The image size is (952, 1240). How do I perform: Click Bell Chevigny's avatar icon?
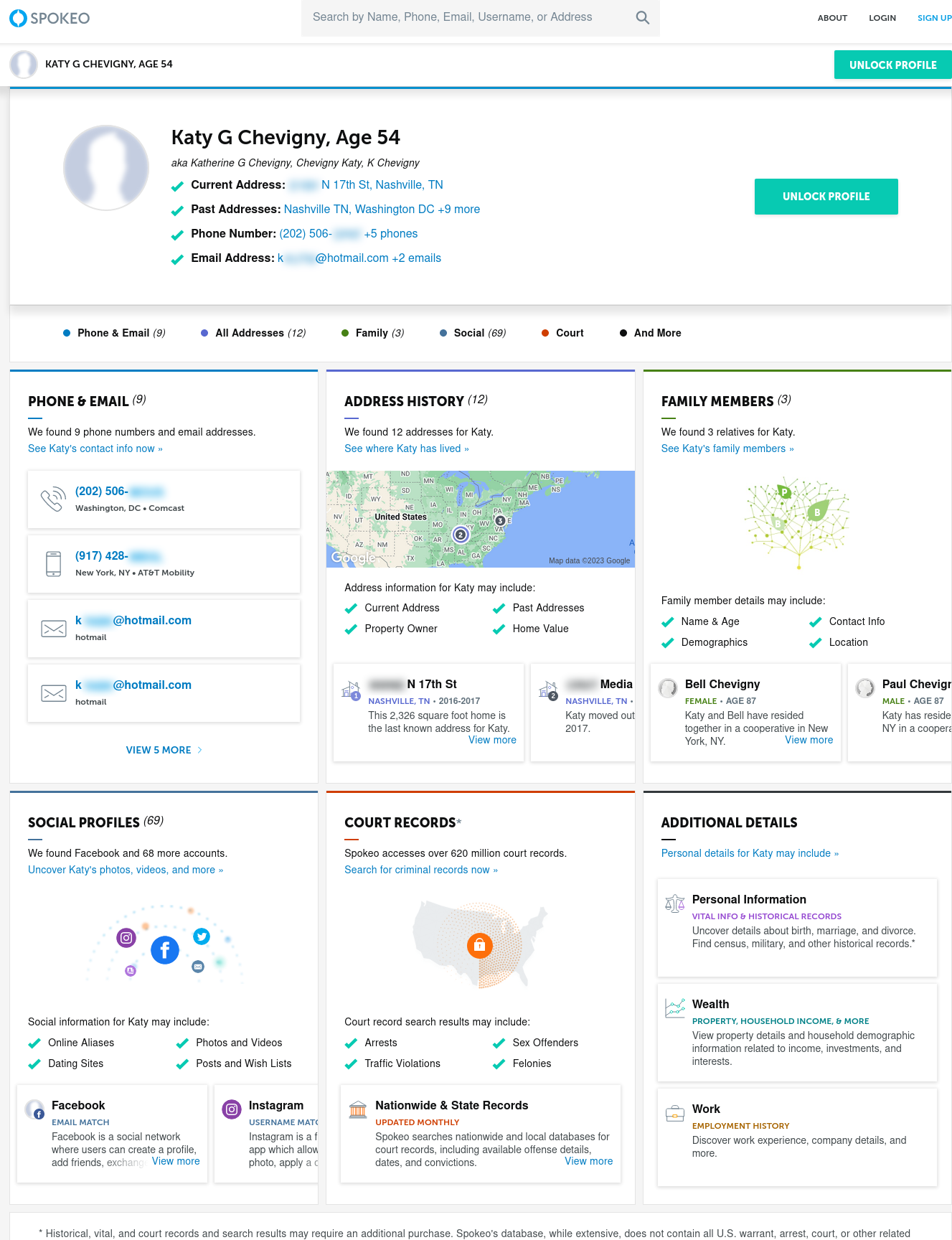click(668, 687)
